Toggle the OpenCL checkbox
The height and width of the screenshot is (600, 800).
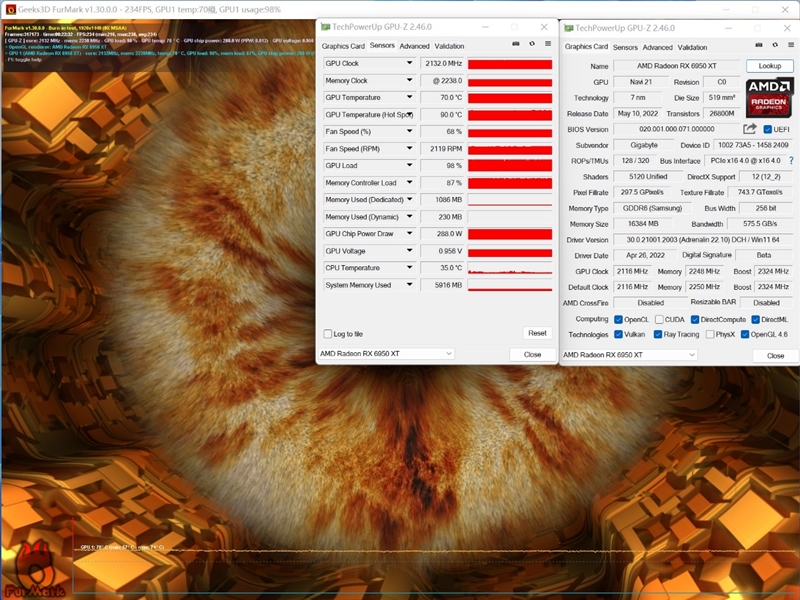tap(618, 319)
